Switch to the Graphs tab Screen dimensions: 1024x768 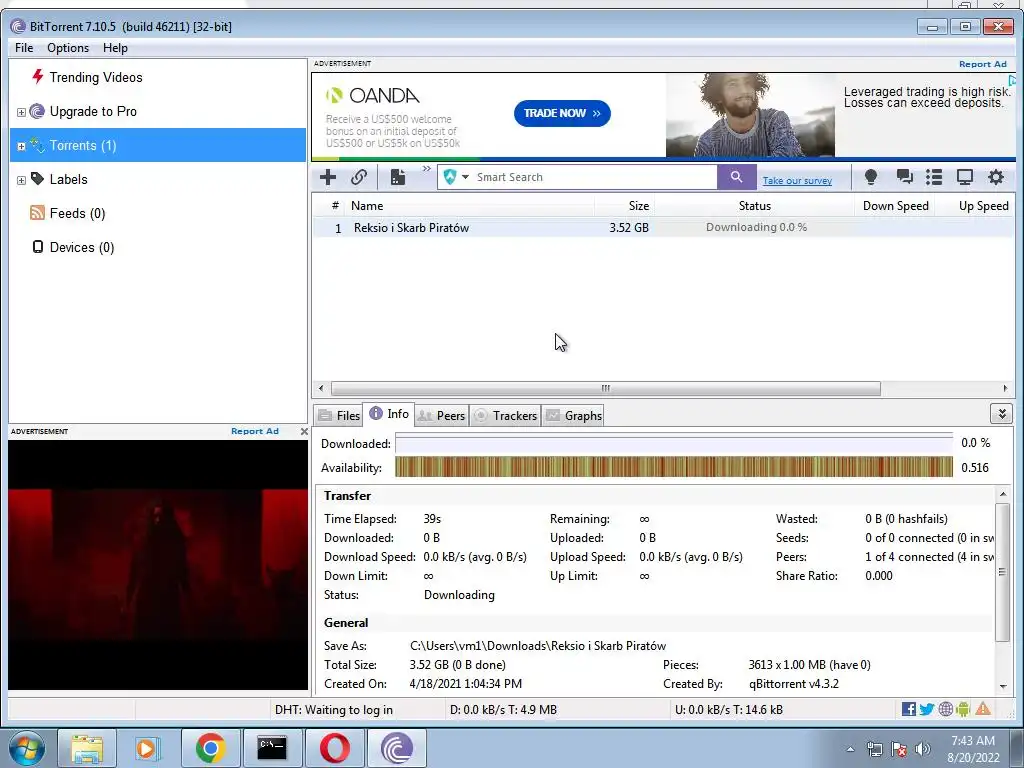pos(573,415)
